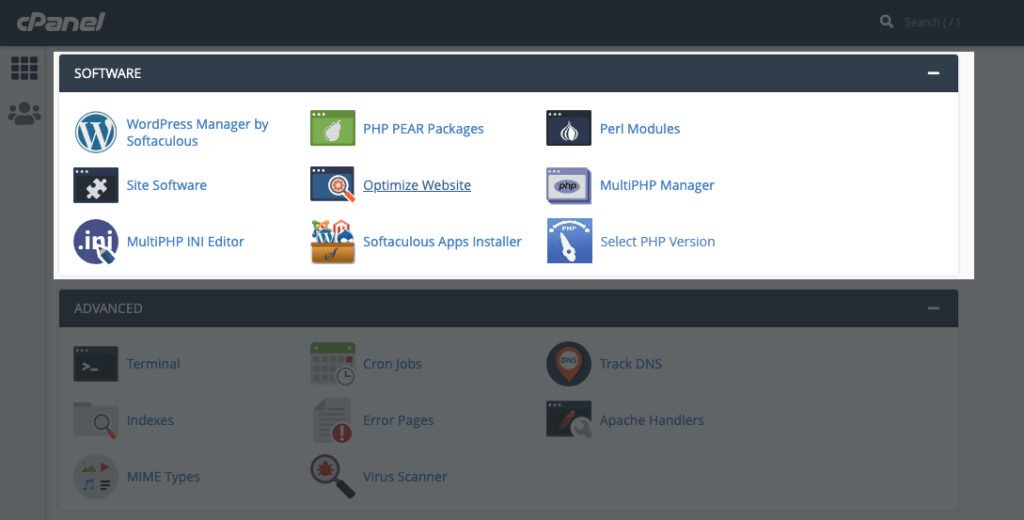Open the MIME Types link
Screen dimensions: 1024x520
tap(163, 477)
